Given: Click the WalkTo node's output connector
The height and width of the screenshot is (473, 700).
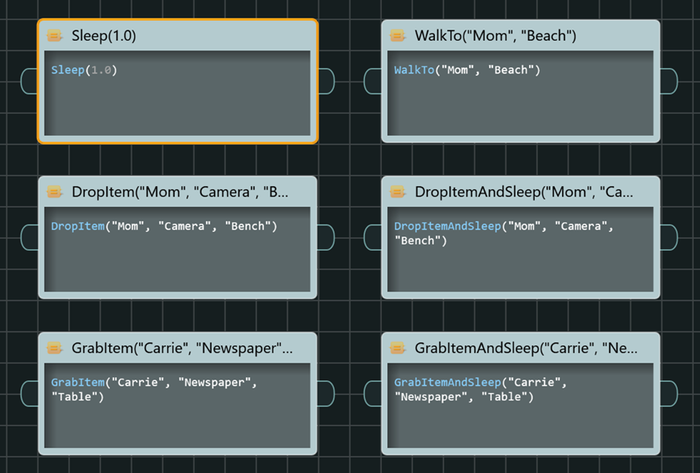Looking at the screenshot, I should (669, 81).
